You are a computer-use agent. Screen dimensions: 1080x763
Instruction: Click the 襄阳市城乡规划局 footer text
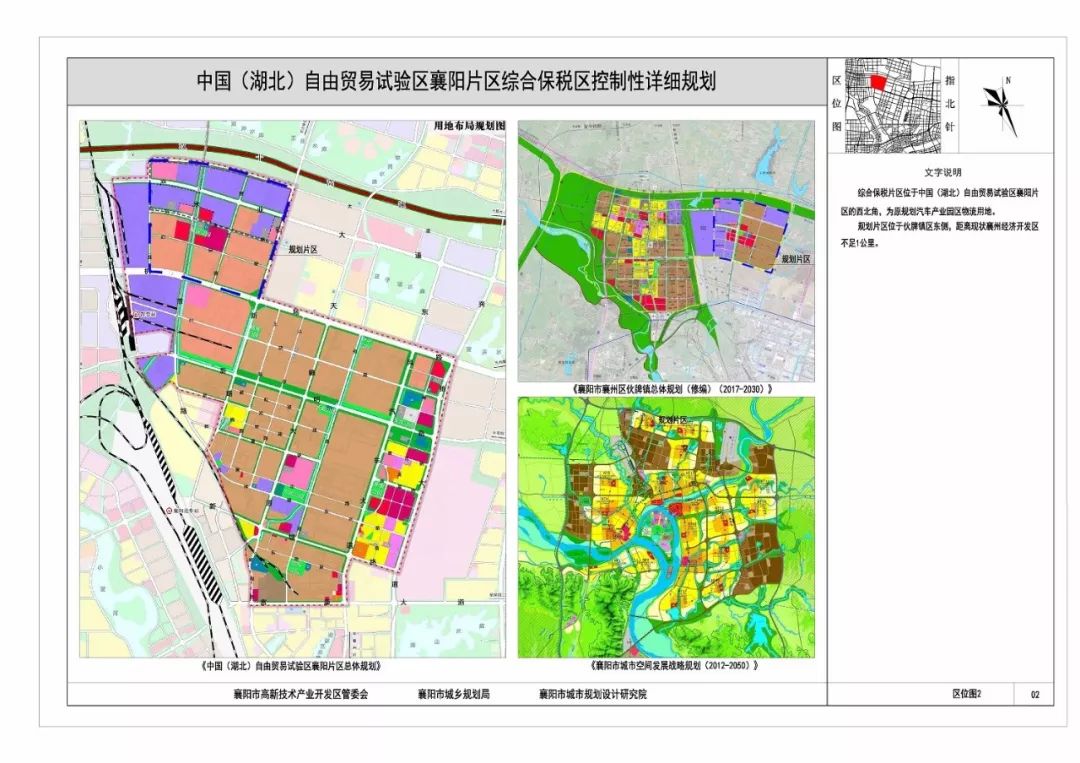point(453,694)
